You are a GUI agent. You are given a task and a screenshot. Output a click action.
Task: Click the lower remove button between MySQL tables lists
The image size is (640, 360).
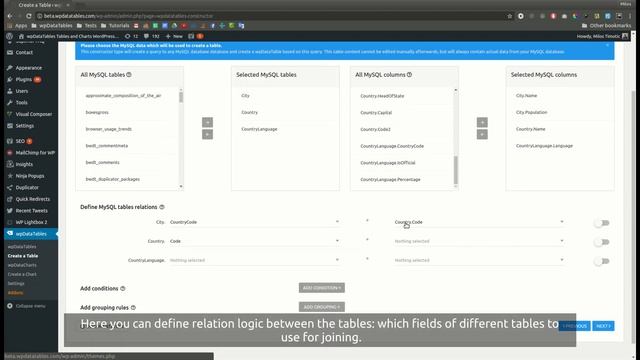(207, 134)
